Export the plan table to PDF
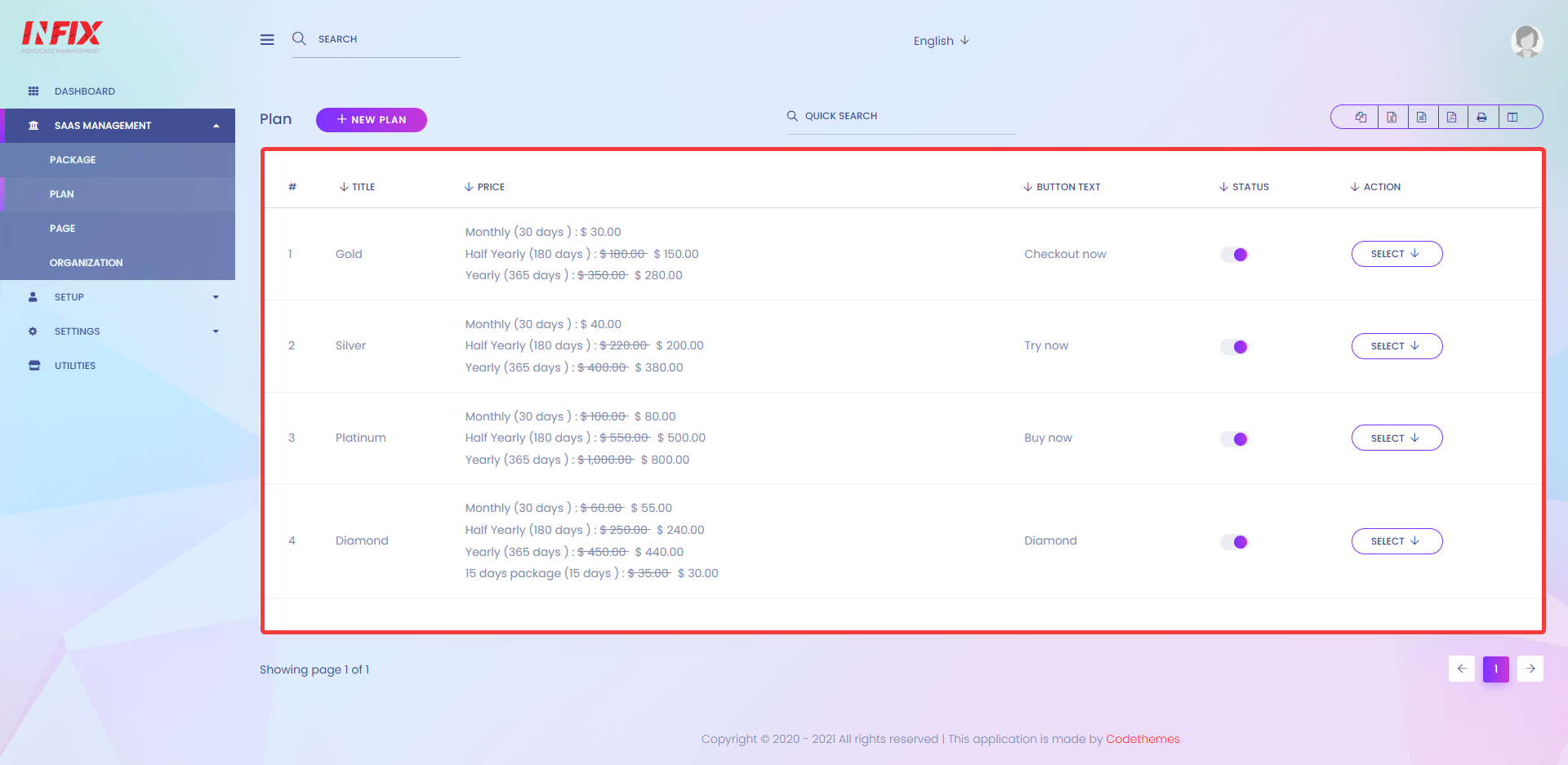This screenshot has height=765, width=1568. (1452, 117)
